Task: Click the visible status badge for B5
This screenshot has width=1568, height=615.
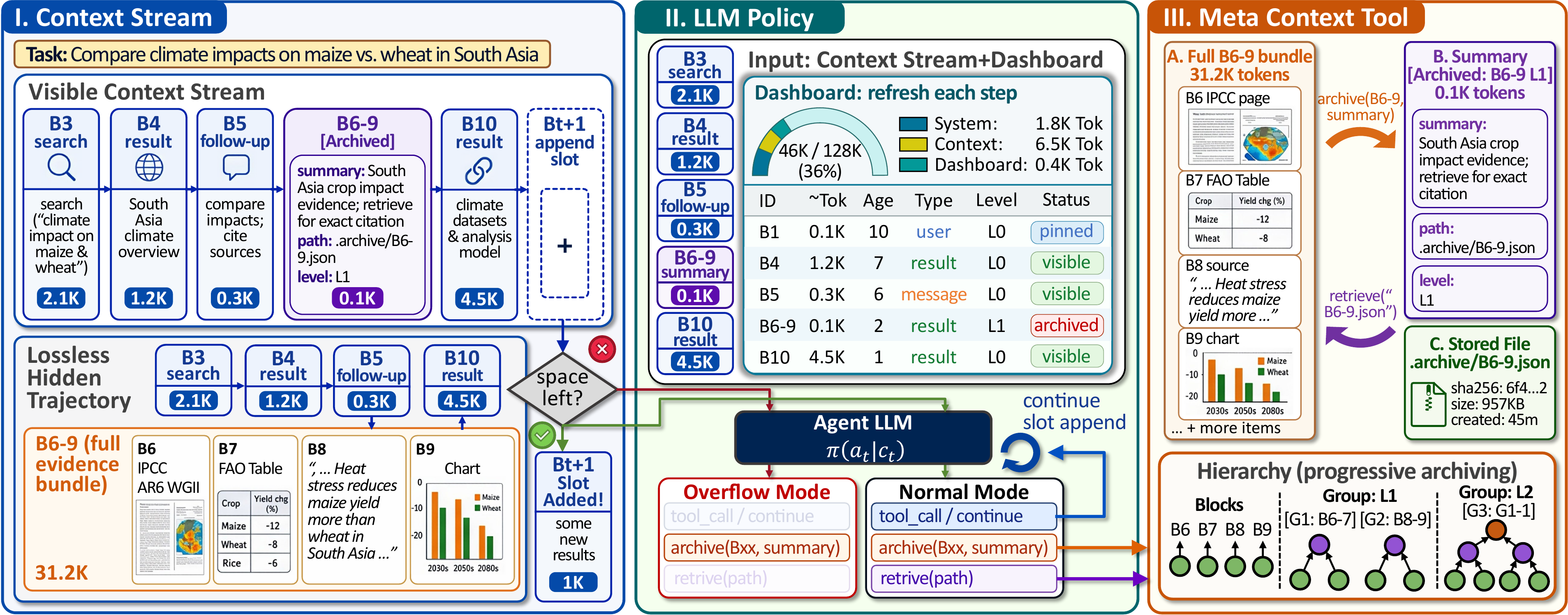Action: [1066, 294]
